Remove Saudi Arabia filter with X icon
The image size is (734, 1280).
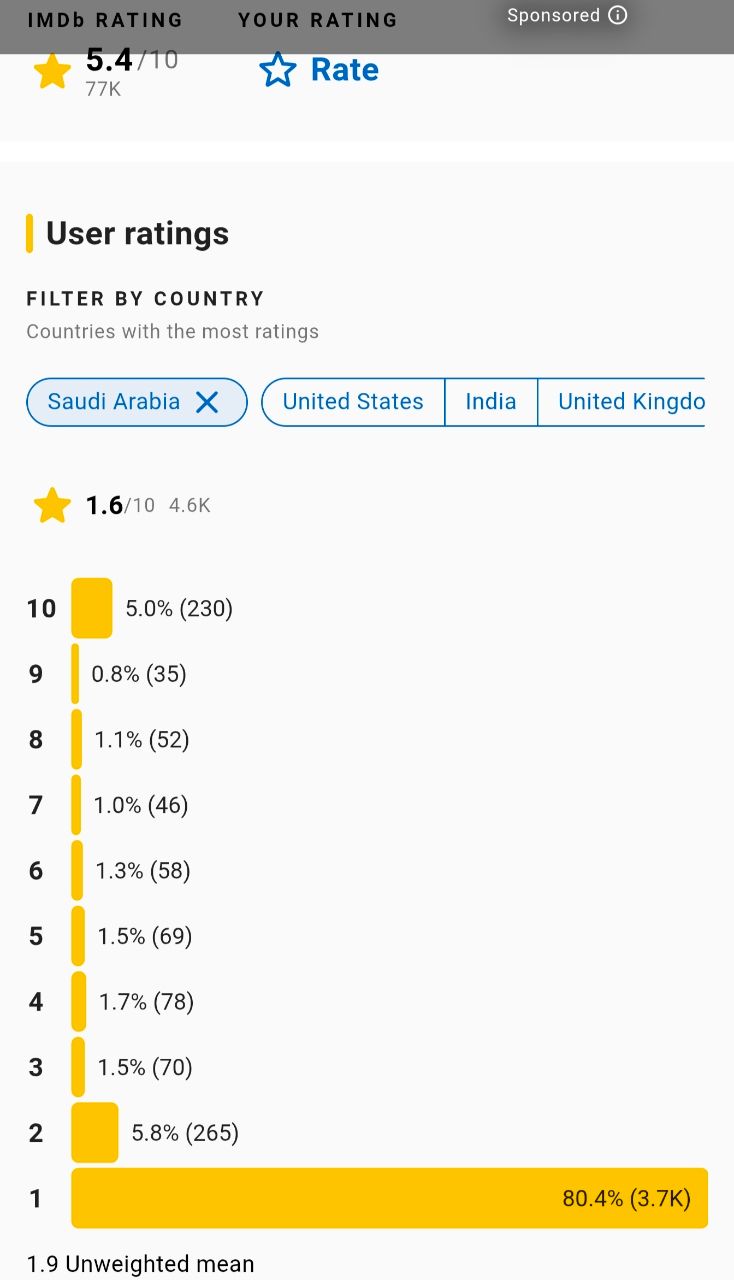click(x=207, y=402)
